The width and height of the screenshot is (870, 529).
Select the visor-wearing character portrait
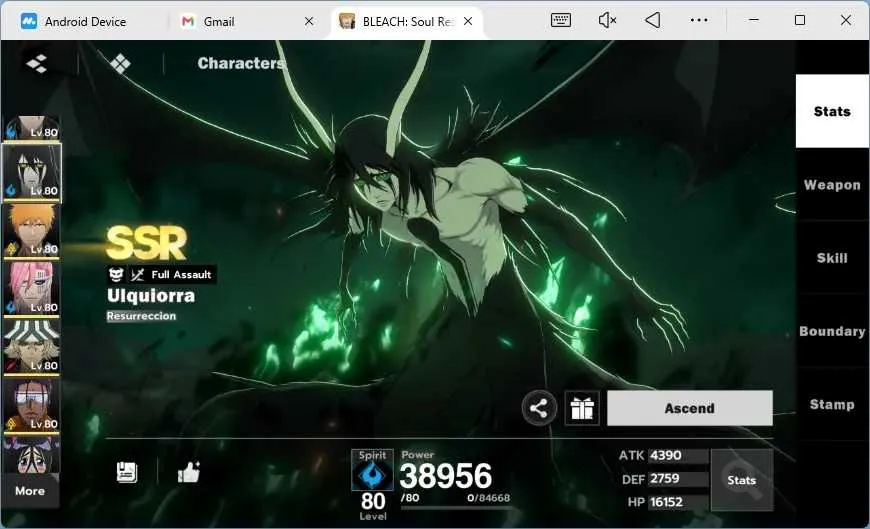click(x=32, y=405)
